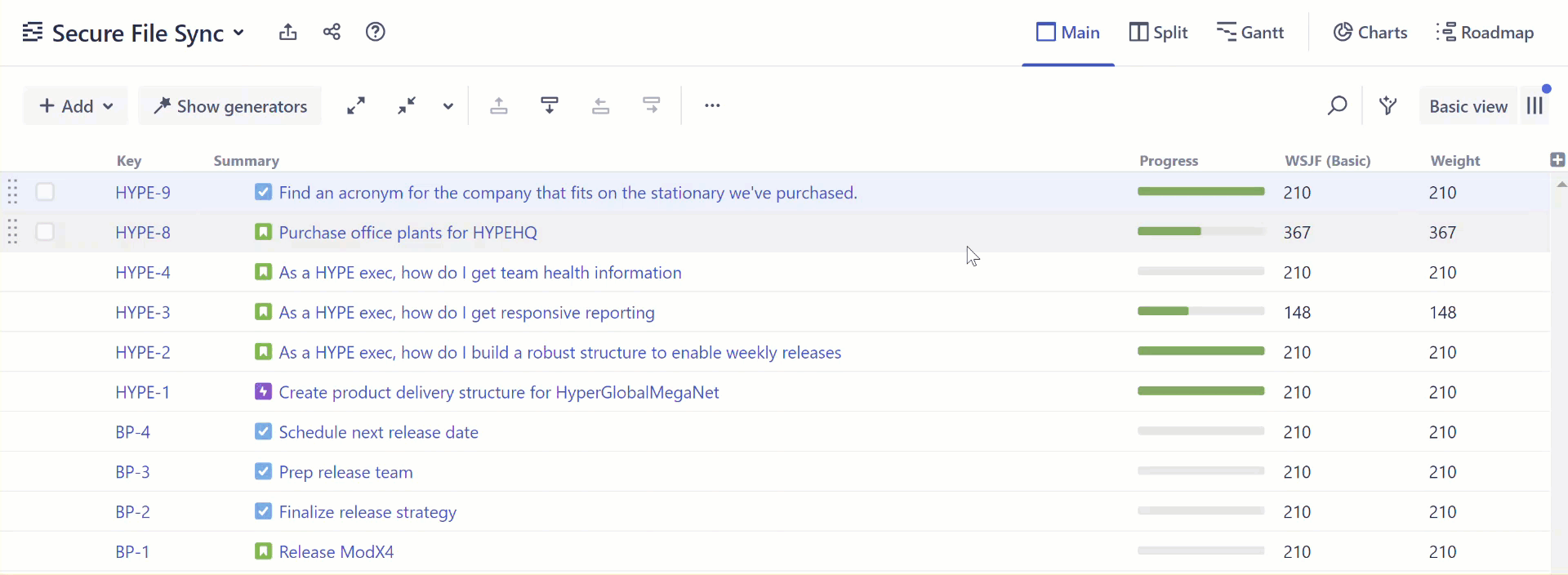The image size is (1568, 575).
Task: Open the search magnifier icon
Action: click(x=1337, y=106)
